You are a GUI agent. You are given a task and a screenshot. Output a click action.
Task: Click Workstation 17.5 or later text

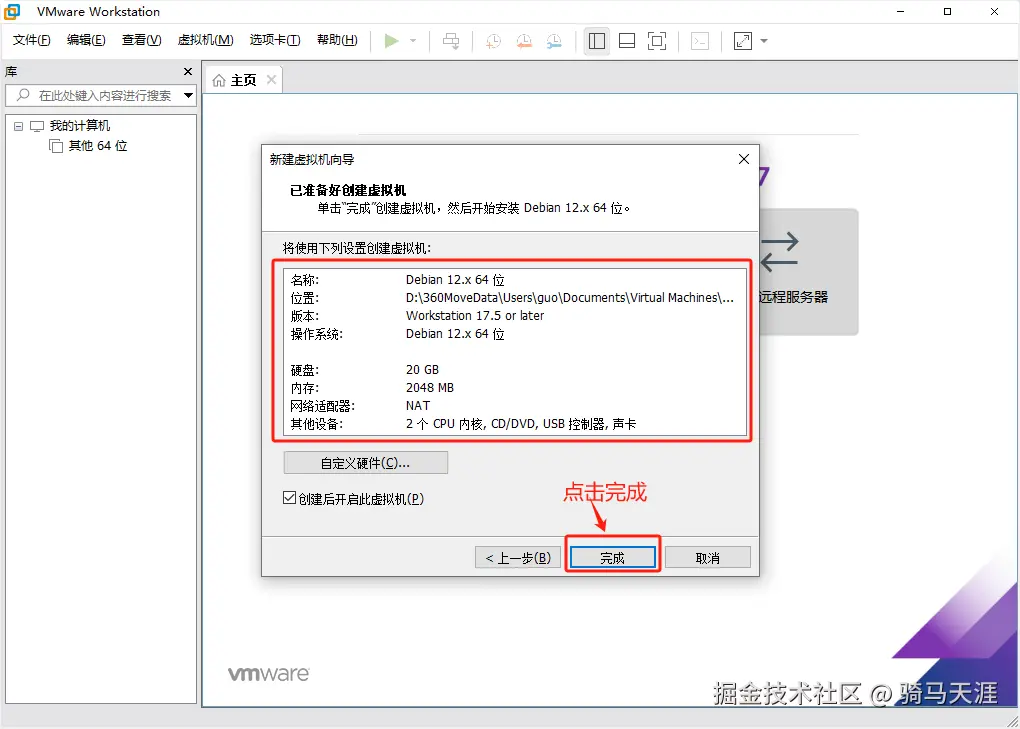point(475,315)
